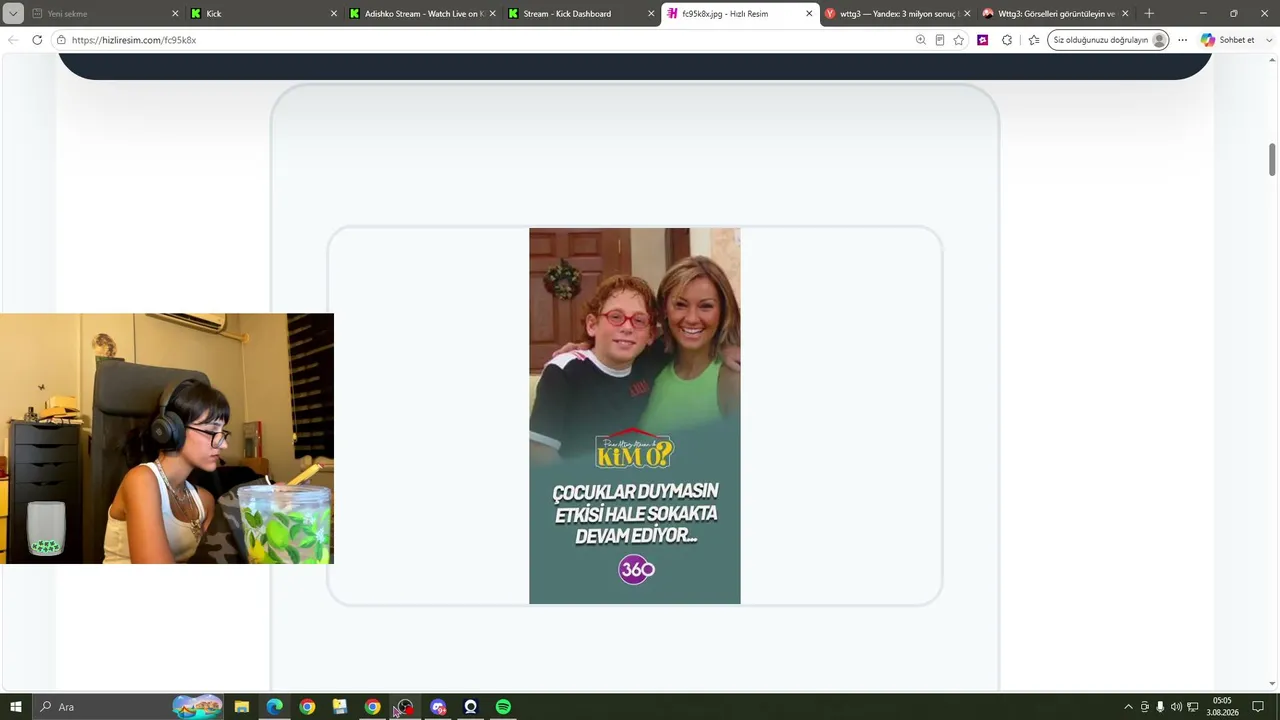Close the Kick tab
1280x720 pixels.
point(334,14)
